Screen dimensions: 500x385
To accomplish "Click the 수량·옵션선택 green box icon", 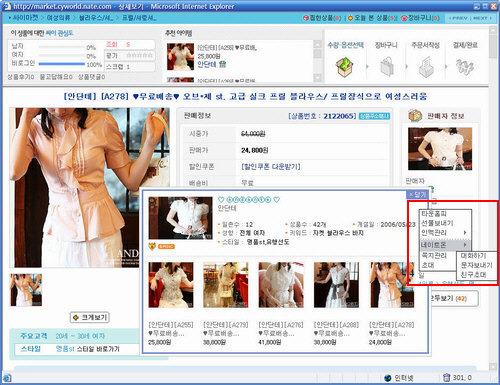I will coord(345,66).
